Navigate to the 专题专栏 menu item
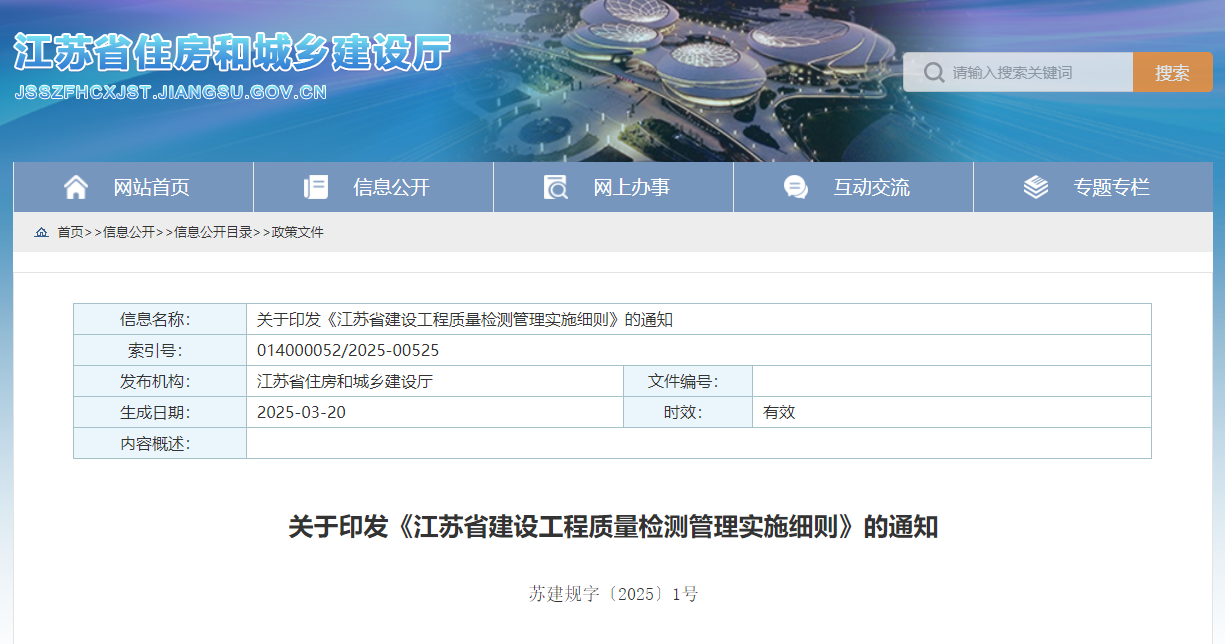 click(x=1113, y=187)
